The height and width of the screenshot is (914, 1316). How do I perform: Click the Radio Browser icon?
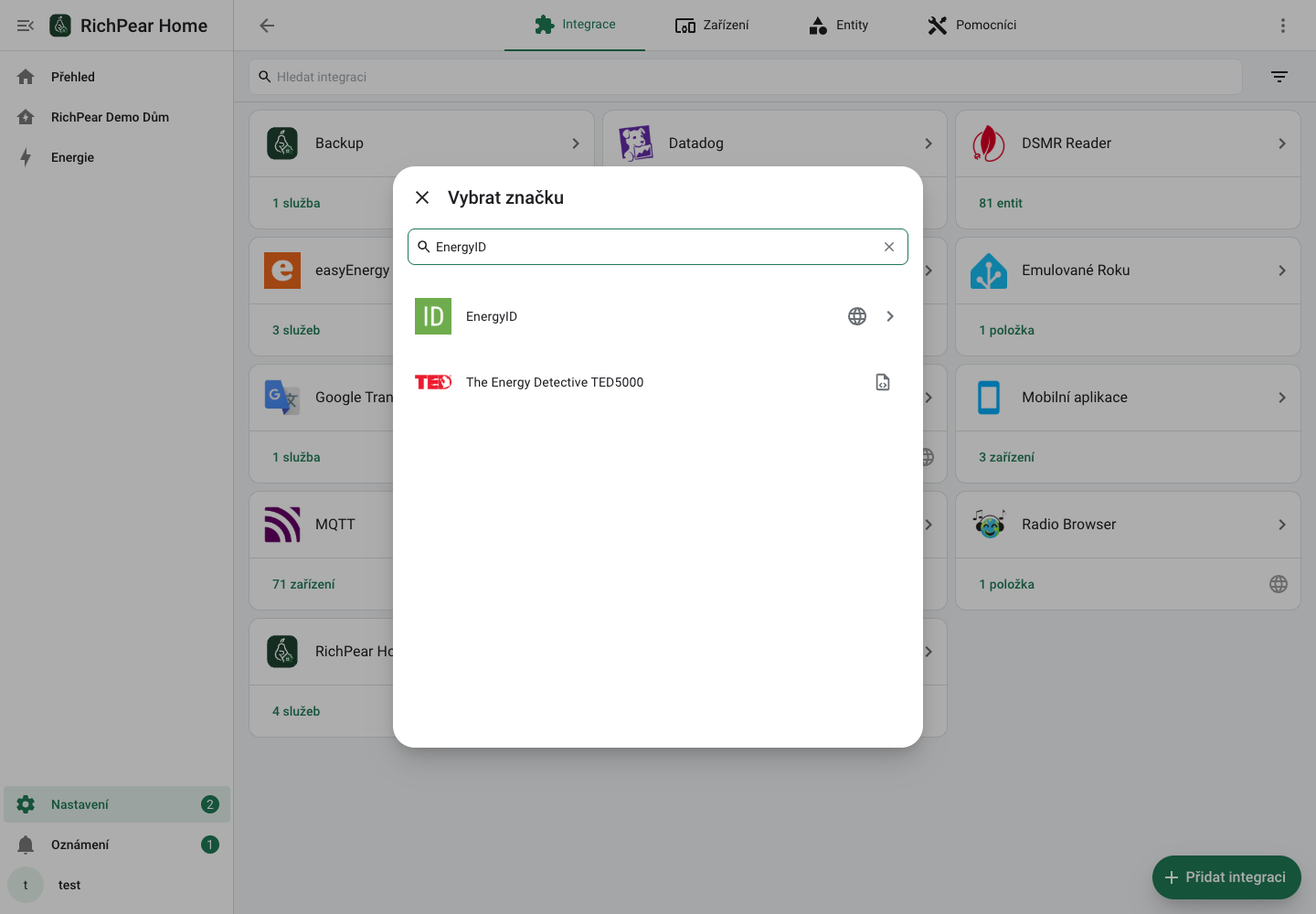tap(989, 525)
